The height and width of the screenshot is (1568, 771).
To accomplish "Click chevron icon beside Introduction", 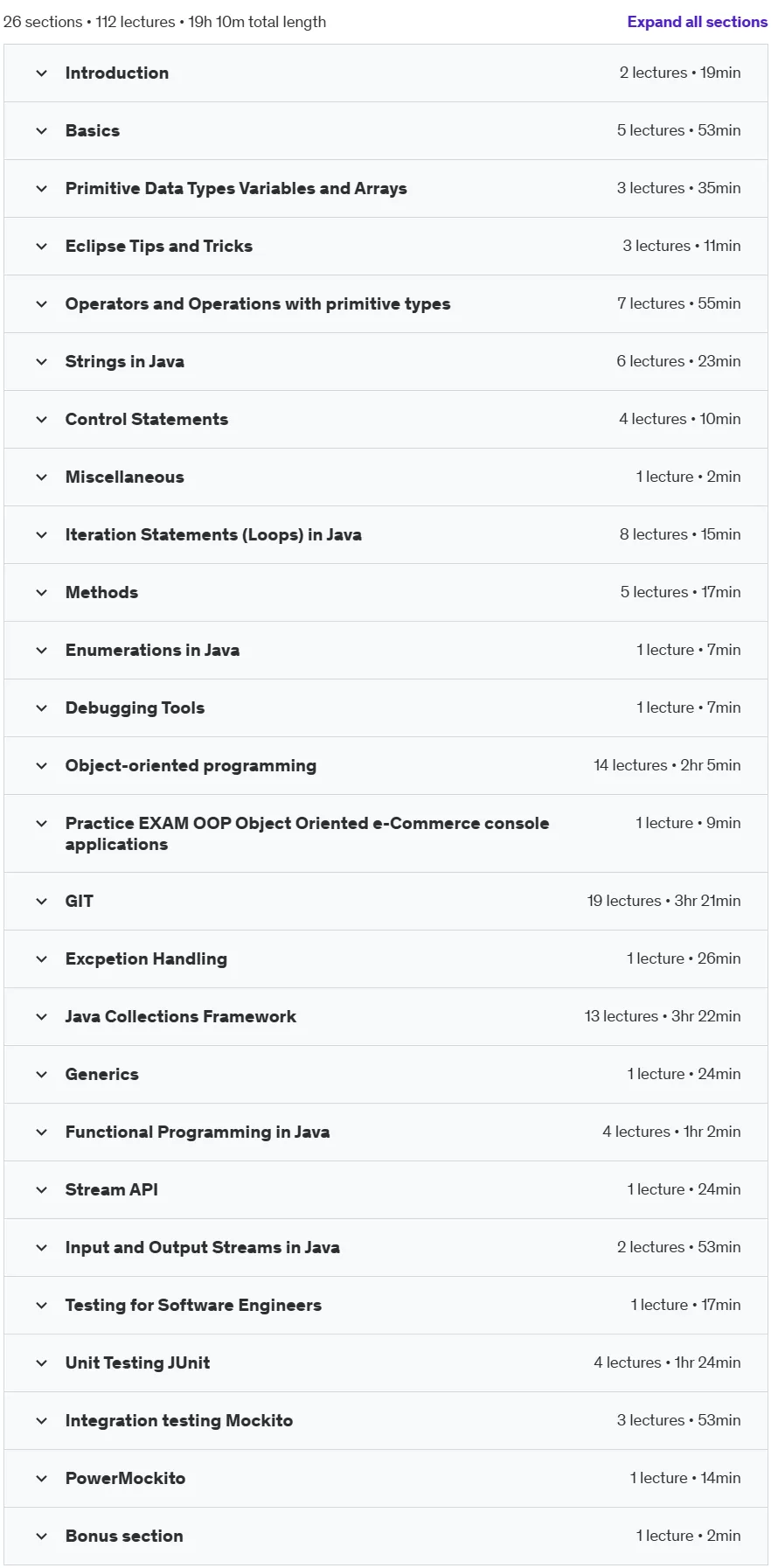I will [41, 73].
